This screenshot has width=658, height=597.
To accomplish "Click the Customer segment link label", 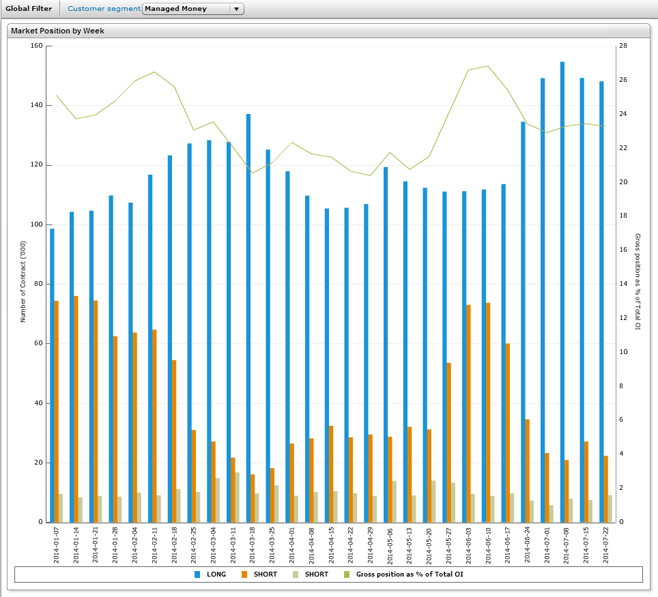I will point(103,8).
